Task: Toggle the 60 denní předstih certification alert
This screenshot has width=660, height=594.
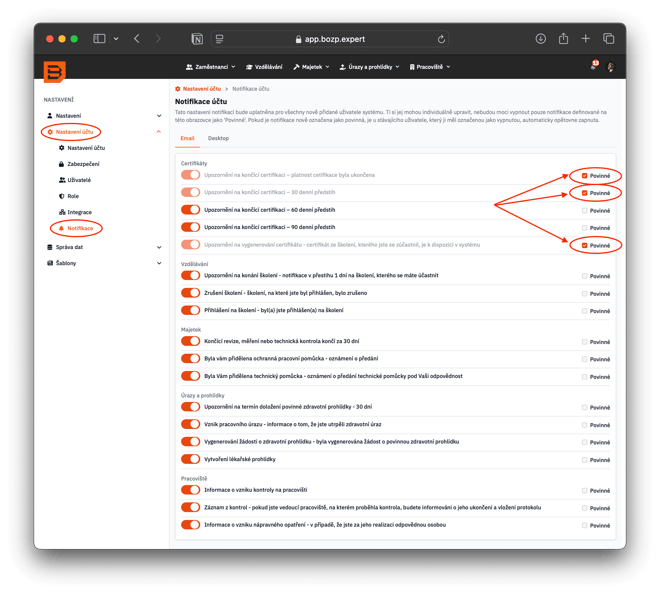Action: (190, 210)
